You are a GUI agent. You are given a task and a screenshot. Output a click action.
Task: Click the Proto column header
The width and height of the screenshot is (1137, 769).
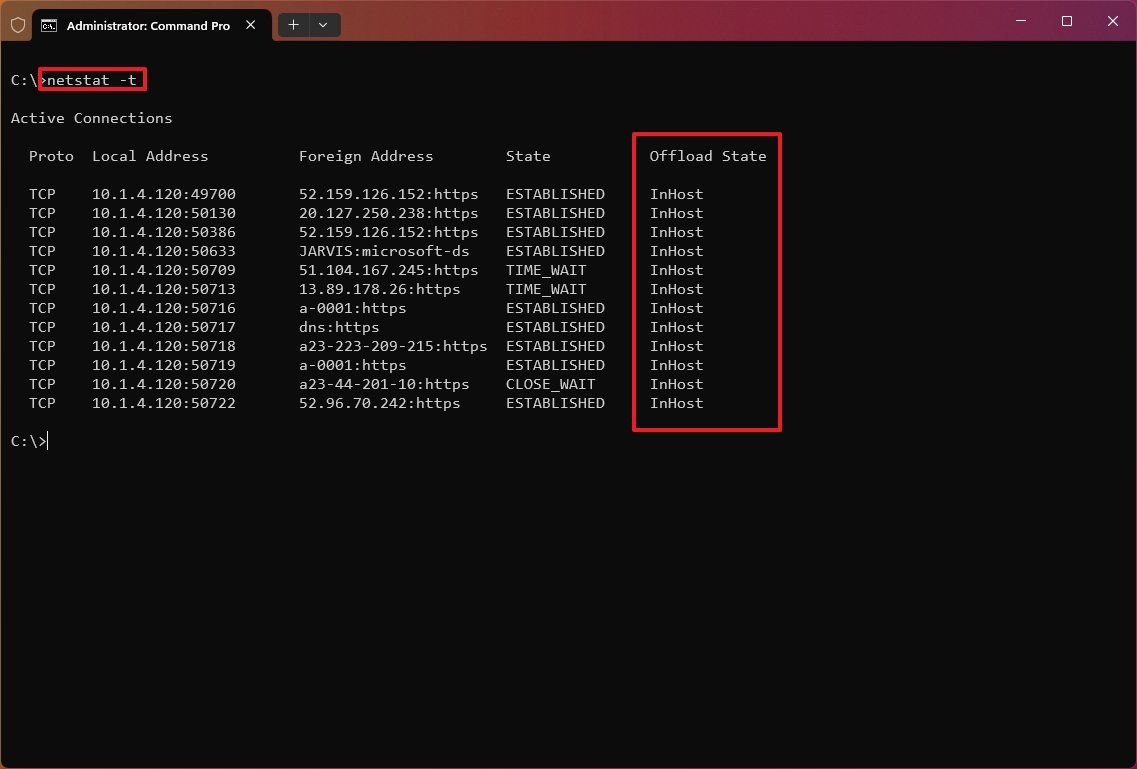[x=51, y=156]
